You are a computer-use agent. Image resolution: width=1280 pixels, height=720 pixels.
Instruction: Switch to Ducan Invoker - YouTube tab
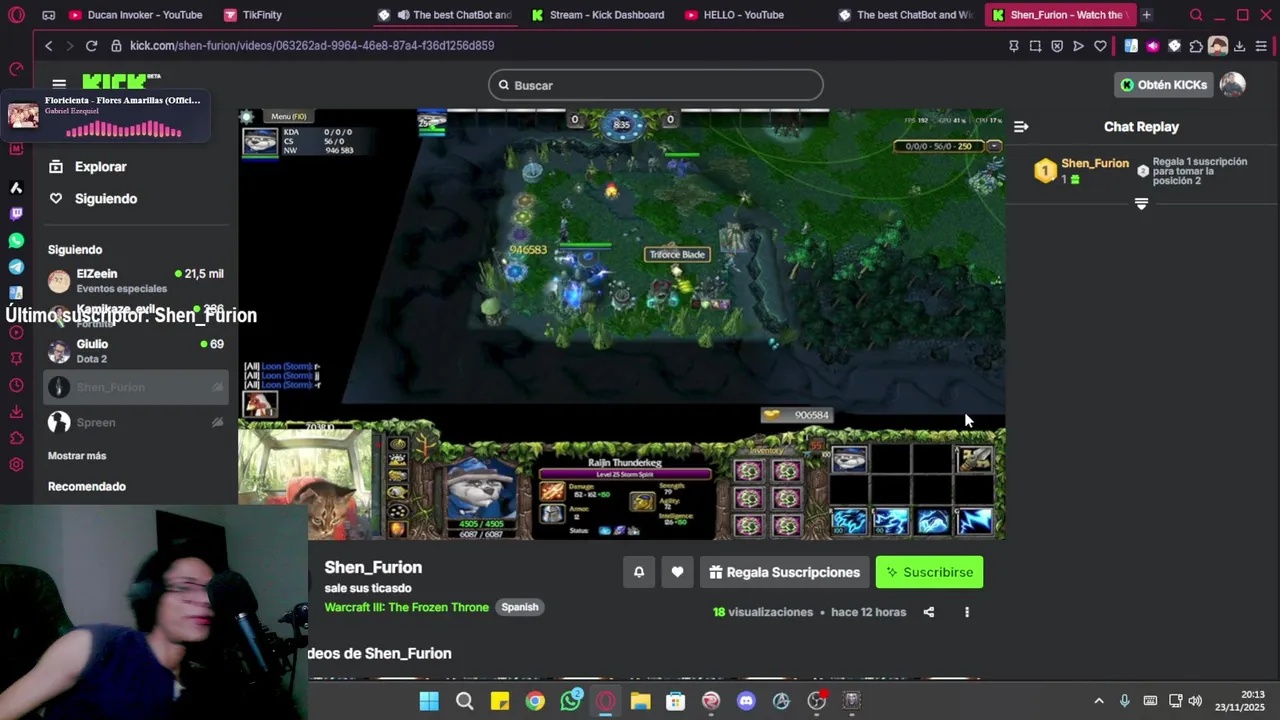[x=135, y=15]
